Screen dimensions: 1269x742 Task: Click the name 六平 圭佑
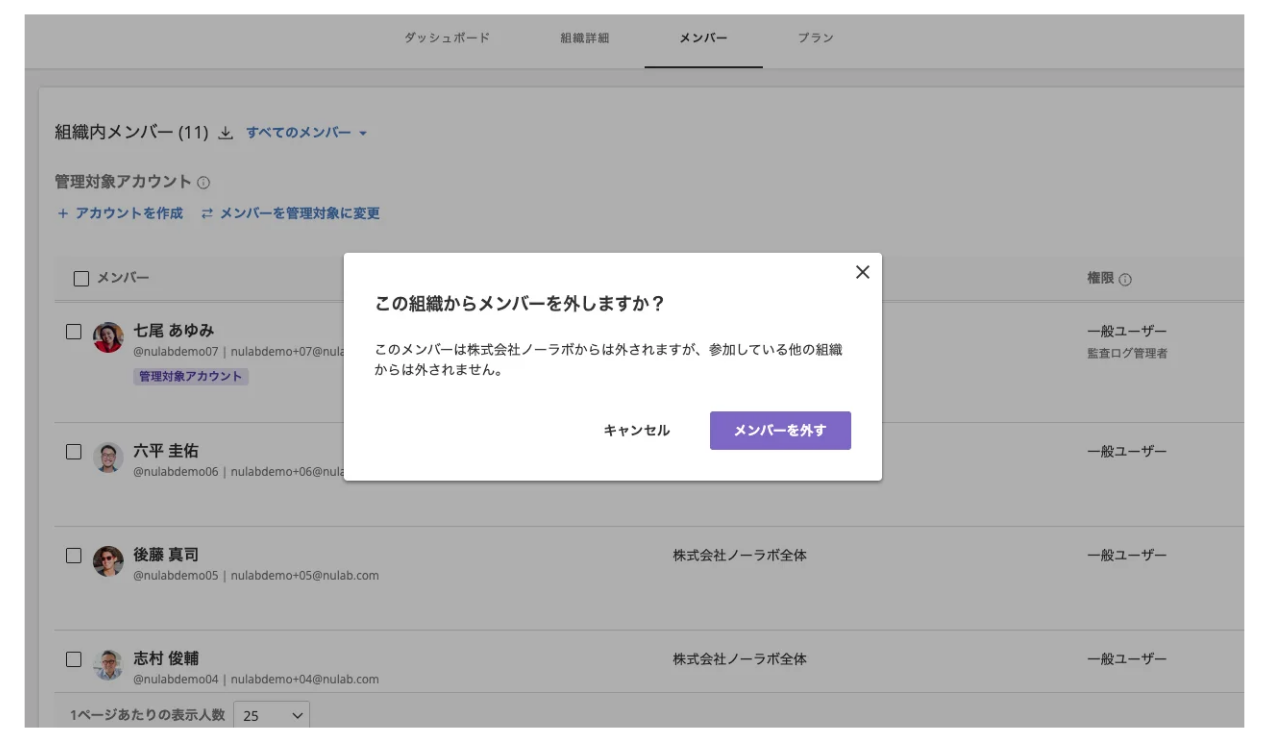tap(166, 451)
